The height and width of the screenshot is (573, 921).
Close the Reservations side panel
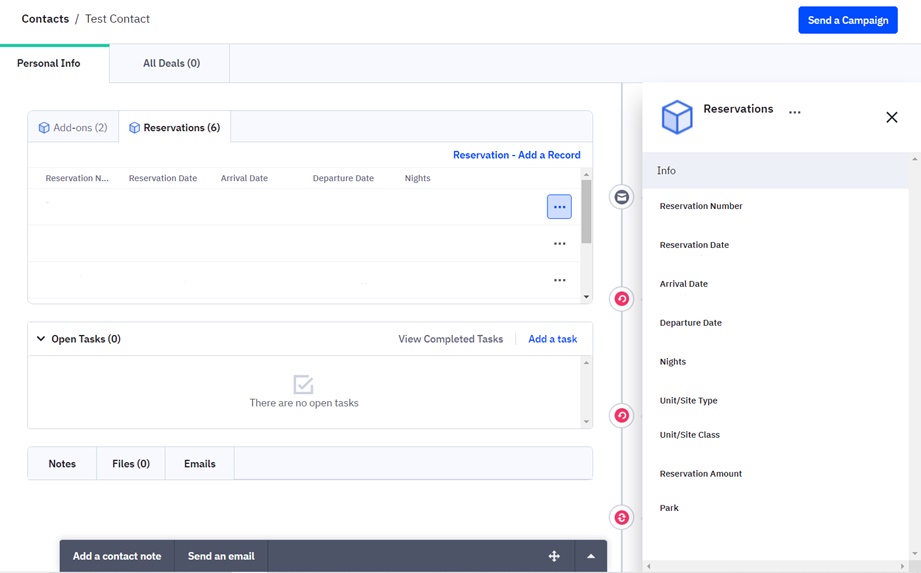point(891,117)
